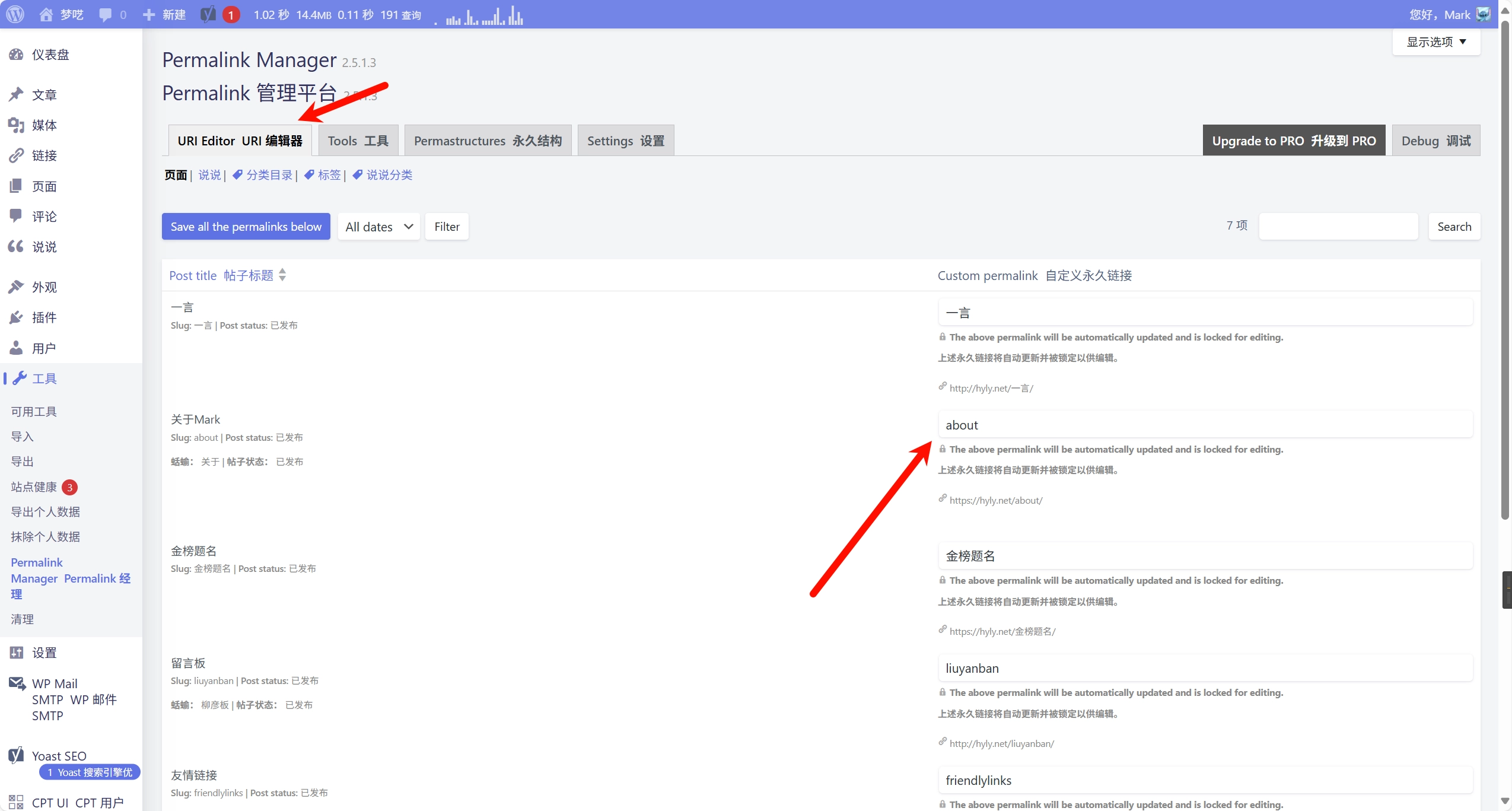This screenshot has height=811, width=1512.
Task: Click link icon beside hyly.net/about URL
Action: click(x=942, y=498)
